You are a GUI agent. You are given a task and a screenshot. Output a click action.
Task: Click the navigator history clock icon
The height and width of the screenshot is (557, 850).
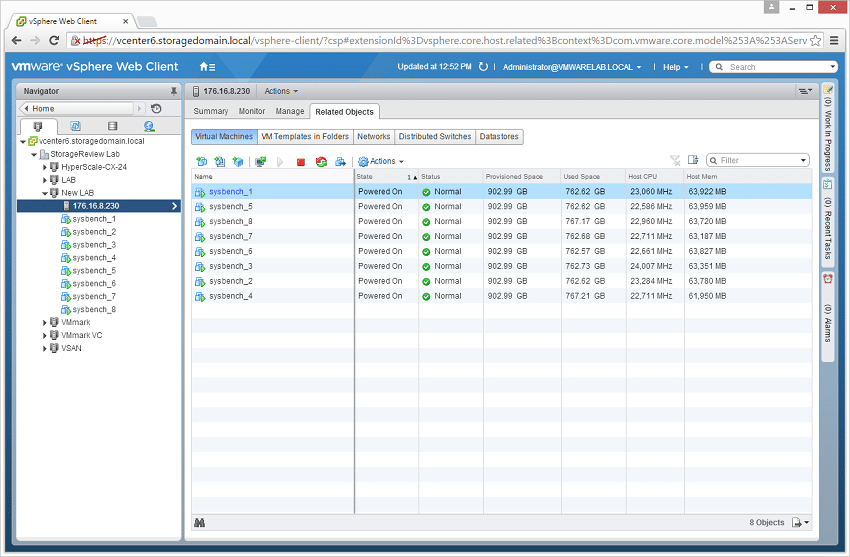coord(156,108)
